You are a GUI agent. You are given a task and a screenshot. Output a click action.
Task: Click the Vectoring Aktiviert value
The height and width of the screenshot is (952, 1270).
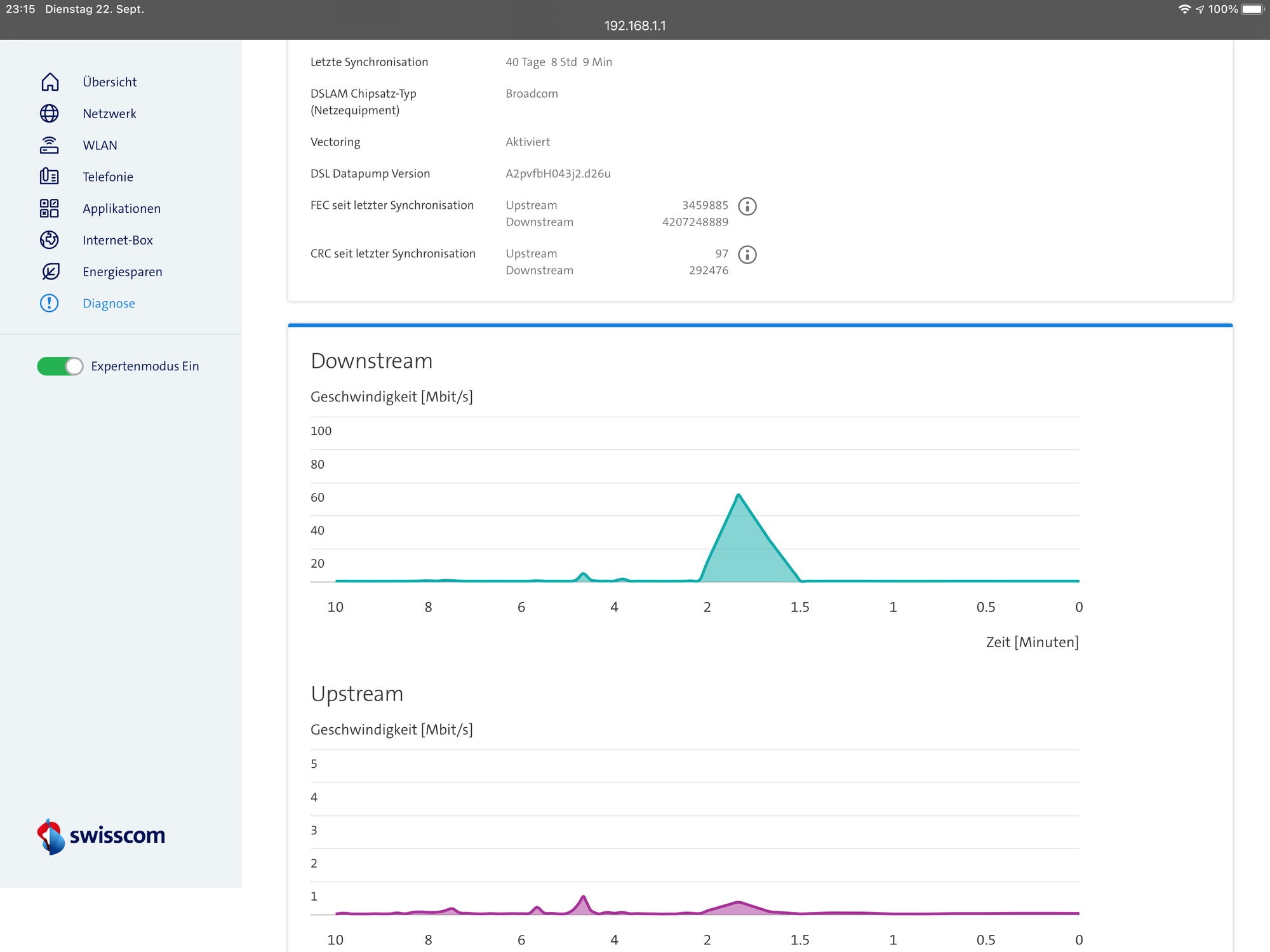[528, 142]
